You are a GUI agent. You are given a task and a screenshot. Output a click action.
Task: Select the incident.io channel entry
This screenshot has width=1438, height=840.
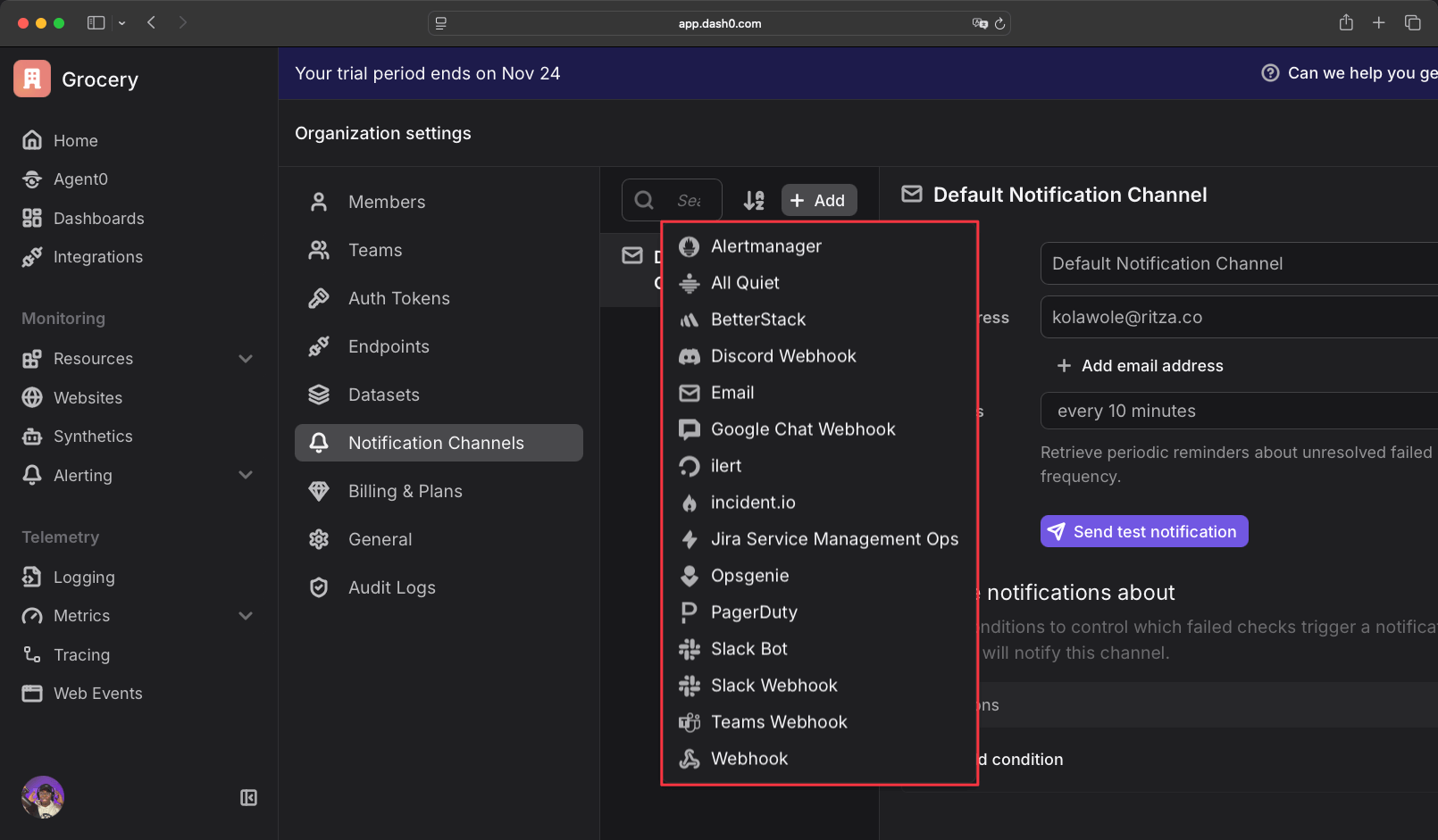pyautogui.click(x=753, y=502)
